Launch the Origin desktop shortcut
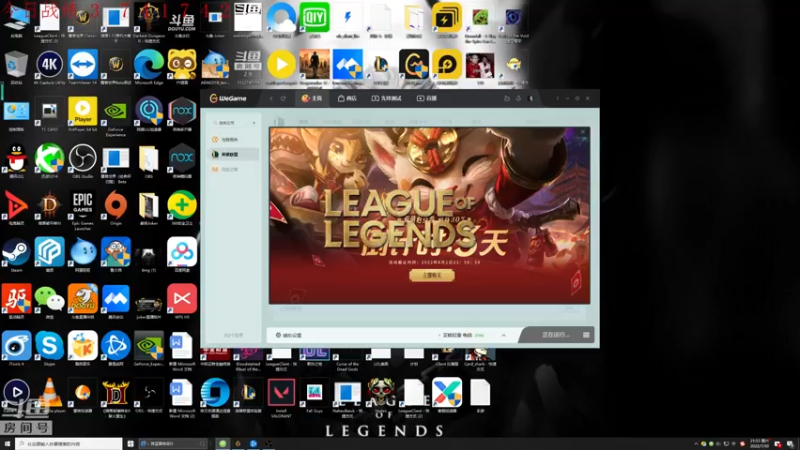Screen dimensions: 800x450 click(x=115, y=206)
